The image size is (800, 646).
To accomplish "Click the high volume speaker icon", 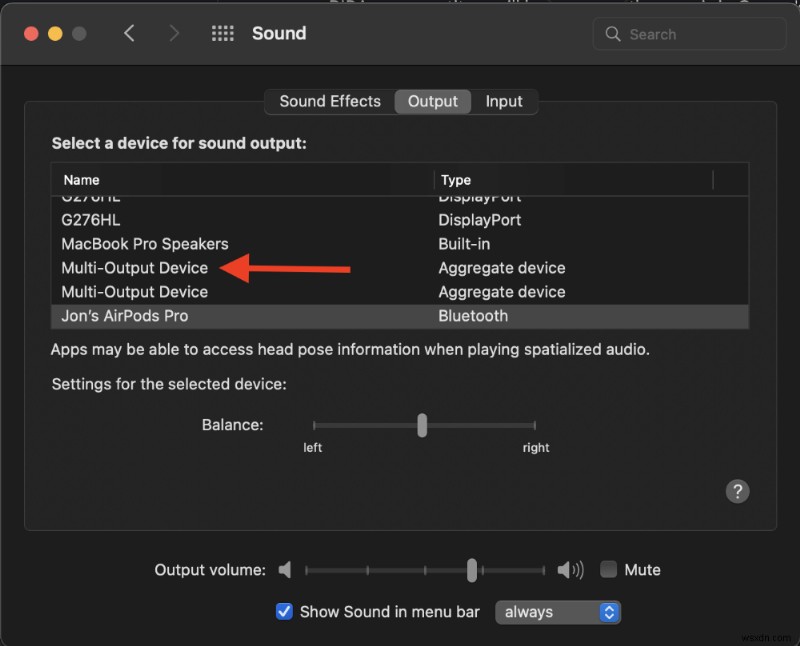I will pyautogui.click(x=570, y=570).
